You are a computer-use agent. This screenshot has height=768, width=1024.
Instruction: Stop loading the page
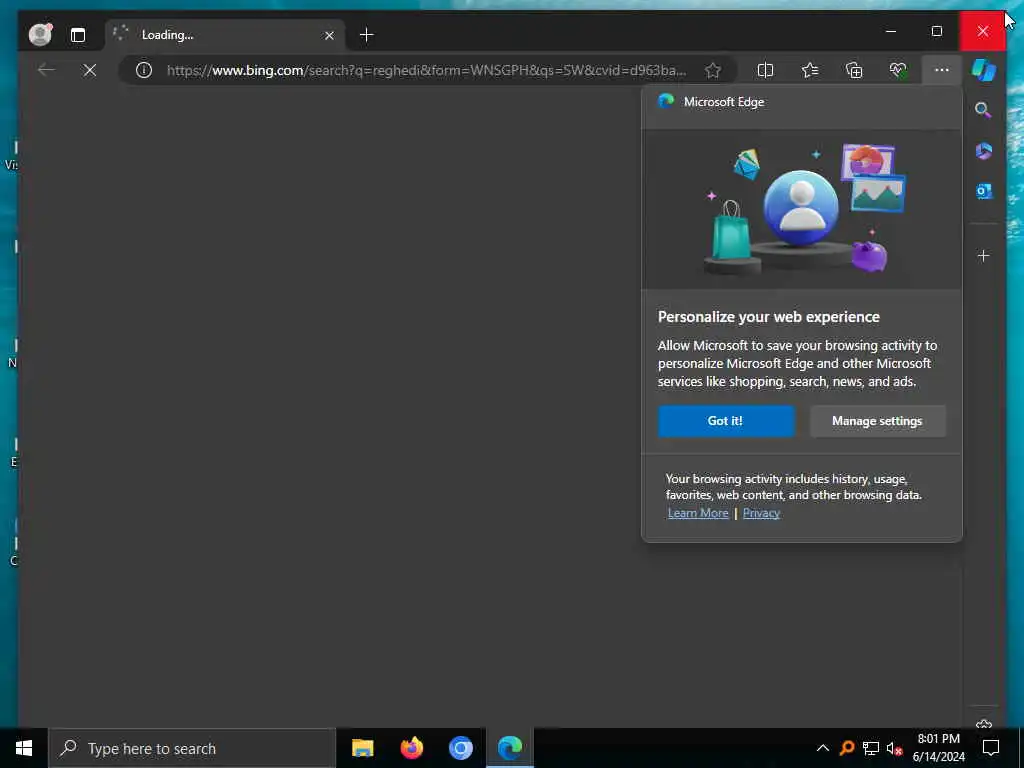[x=90, y=70]
